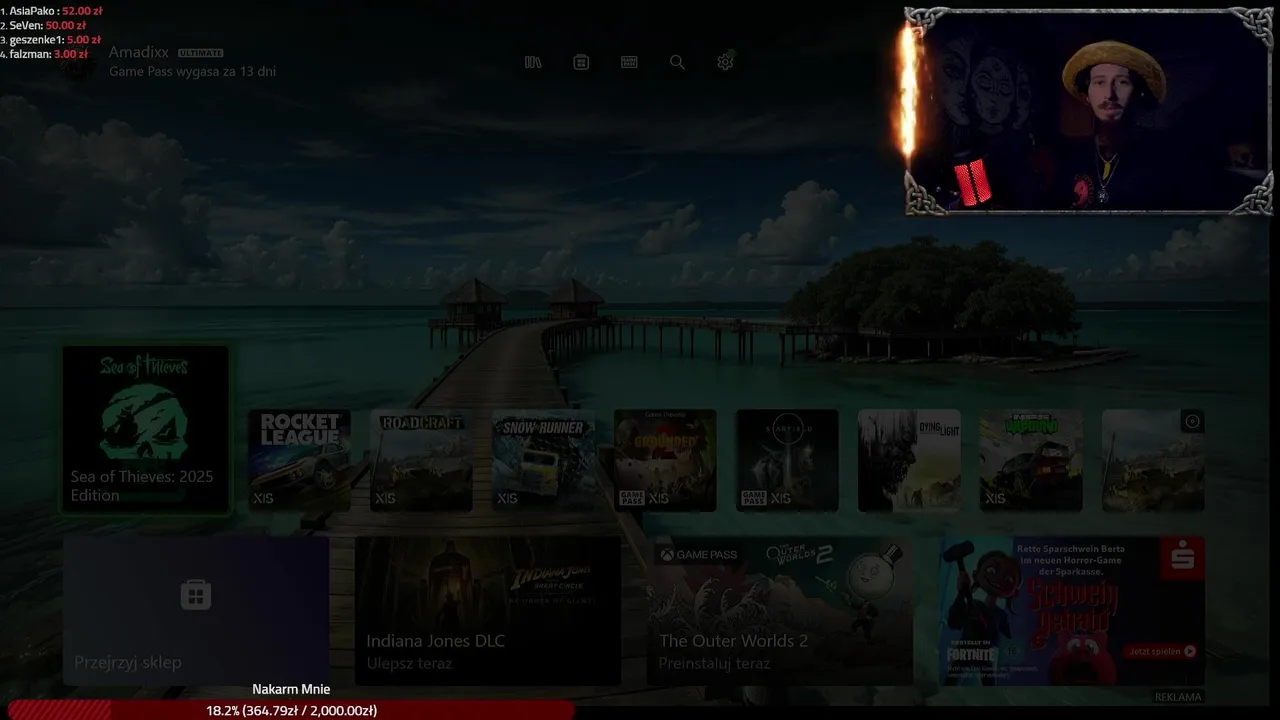Open the Amadixx profile name
The width and height of the screenshot is (1280, 720).
click(x=139, y=52)
